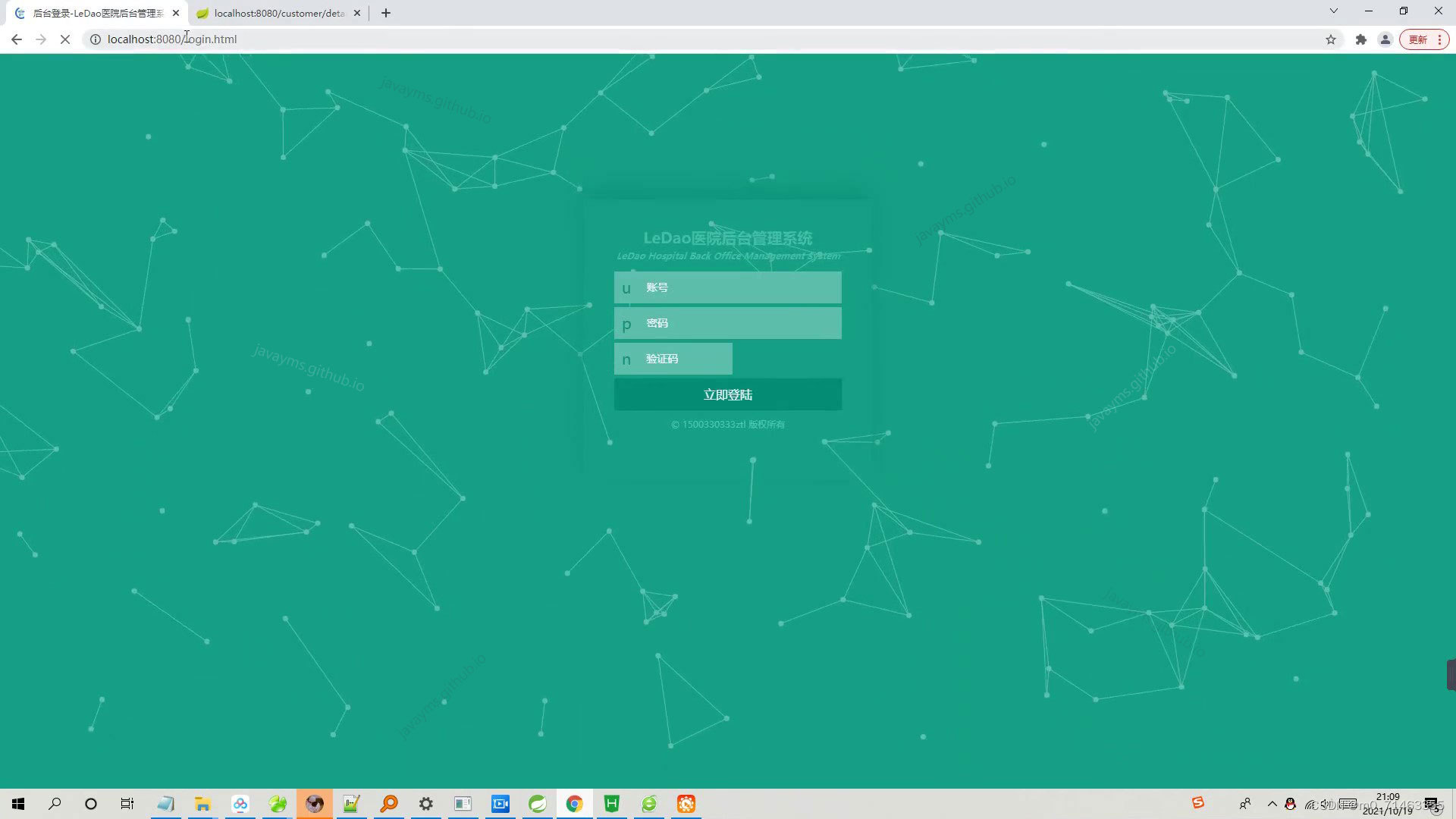The height and width of the screenshot is (819, 1456).
Task: Click the stop loading button
Action: point(65,39)
